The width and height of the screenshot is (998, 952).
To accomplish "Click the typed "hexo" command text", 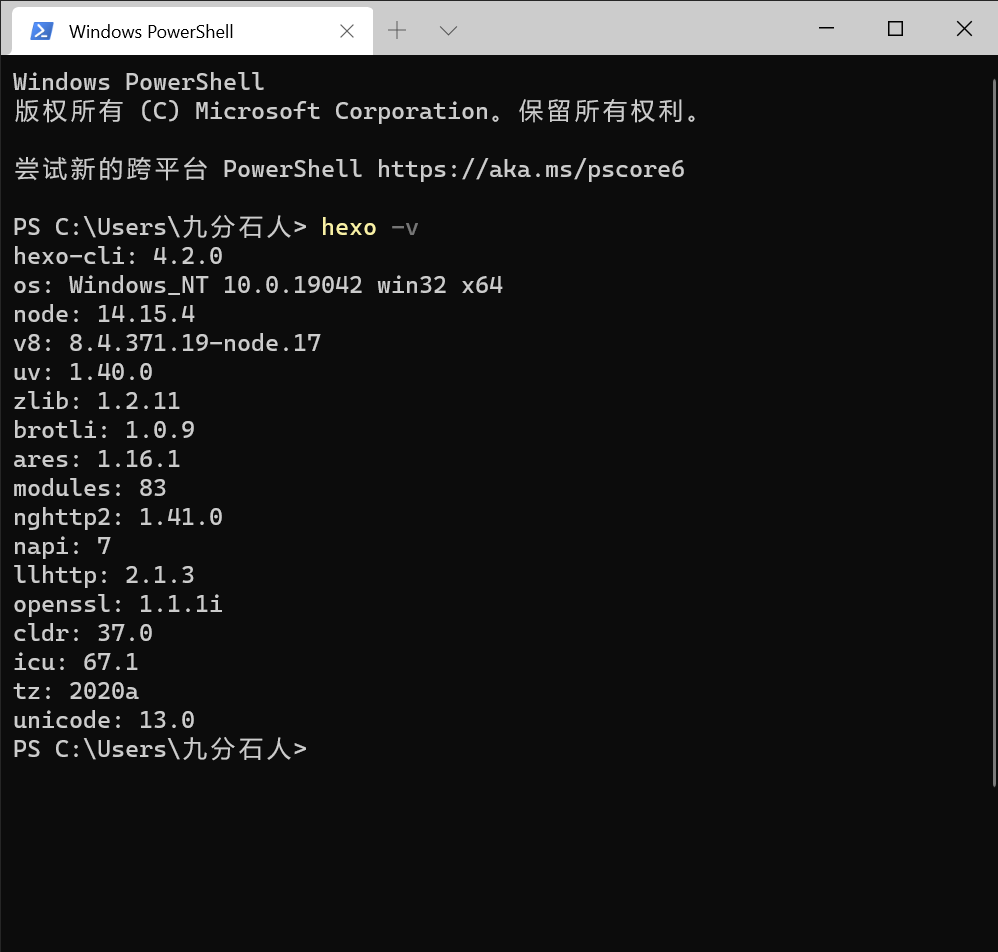I will click(348, 228).
